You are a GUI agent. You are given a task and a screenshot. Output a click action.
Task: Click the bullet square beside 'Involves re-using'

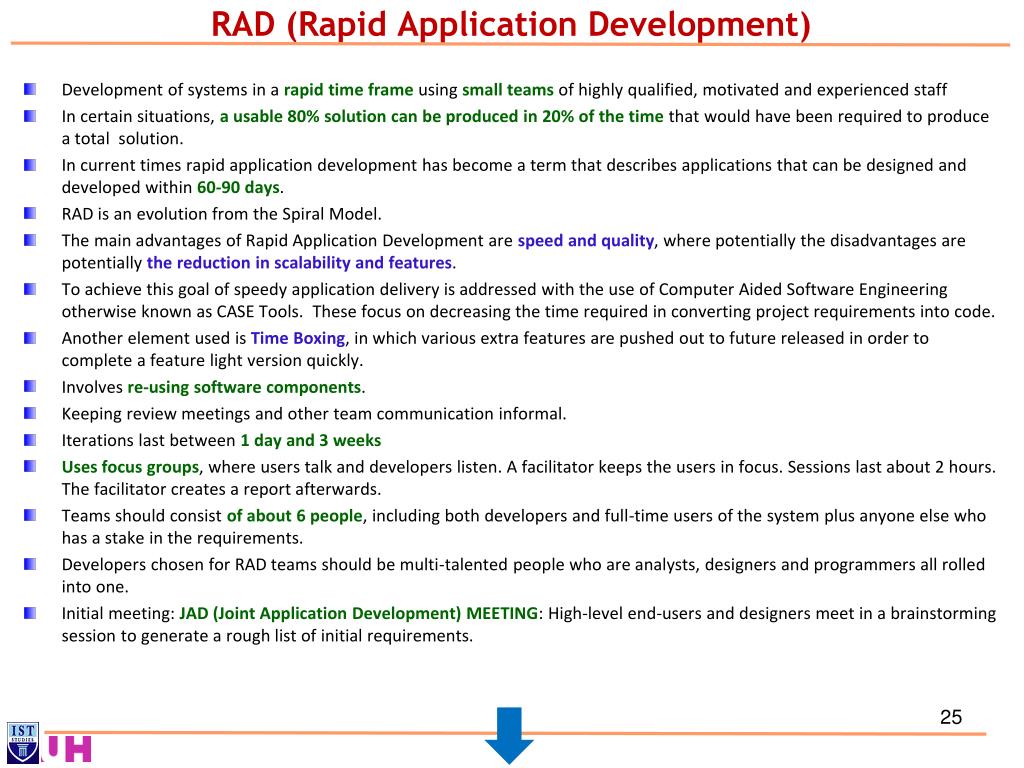[30, 387]
